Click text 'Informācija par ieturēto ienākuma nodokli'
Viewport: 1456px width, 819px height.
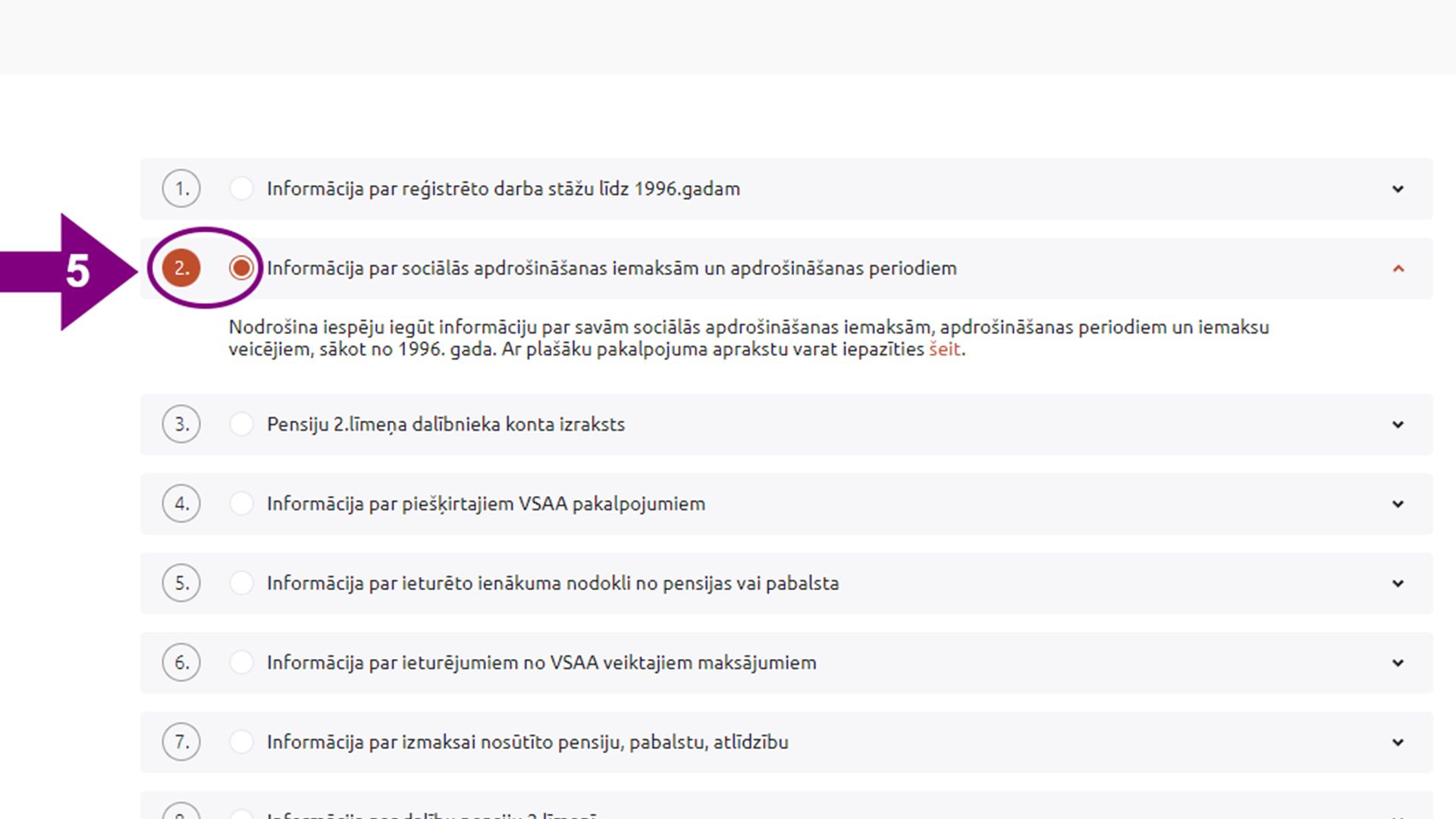(x=553, y=584)
